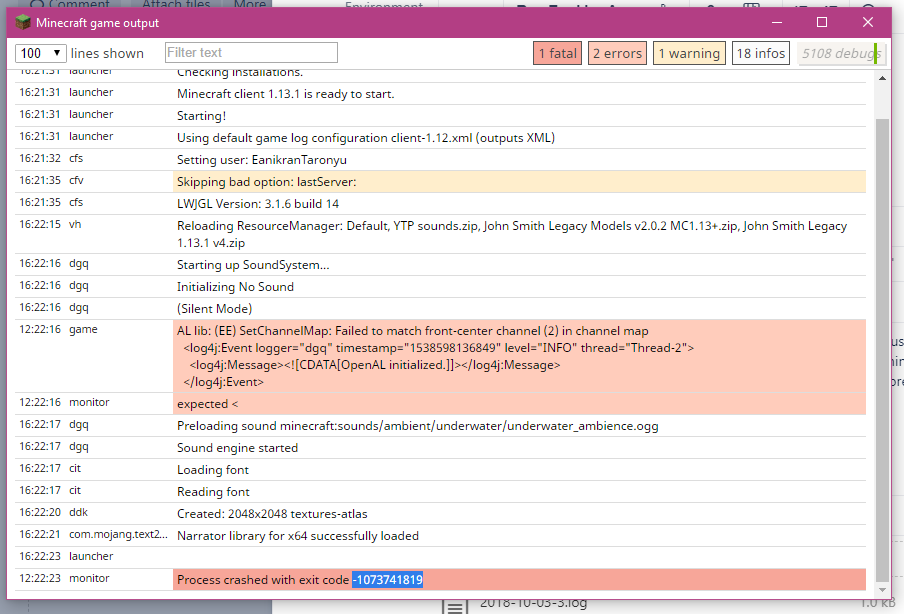904x614 pixels.
Task: Toggle the 18 infos filter
Action: point(761,54)
